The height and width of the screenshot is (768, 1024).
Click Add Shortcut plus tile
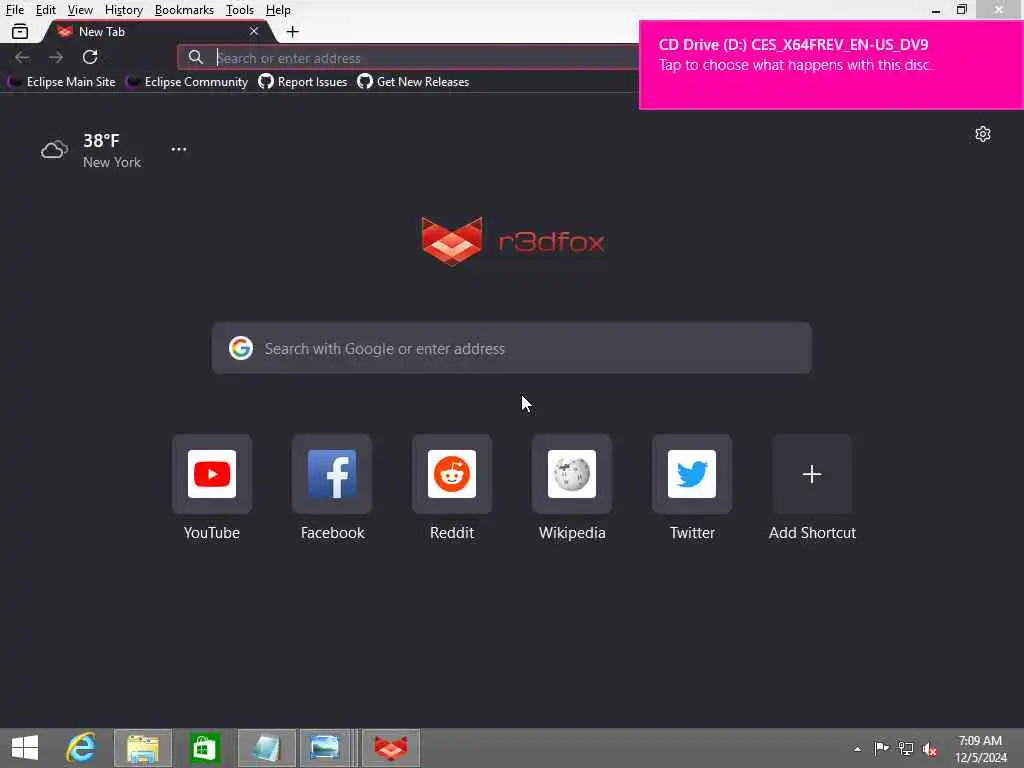click(812, 474)
